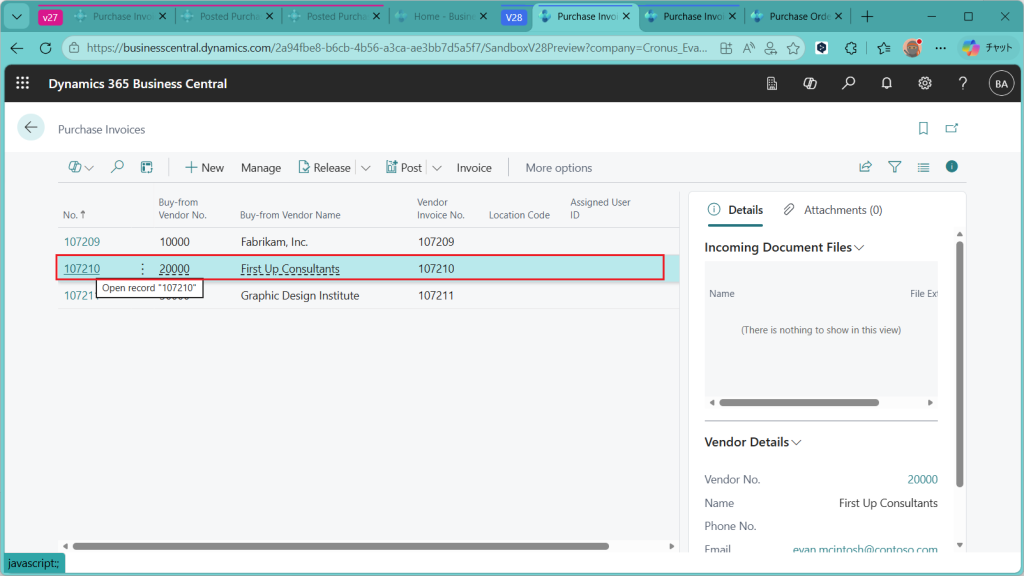Open the settings gear in the header

[925, 84]
